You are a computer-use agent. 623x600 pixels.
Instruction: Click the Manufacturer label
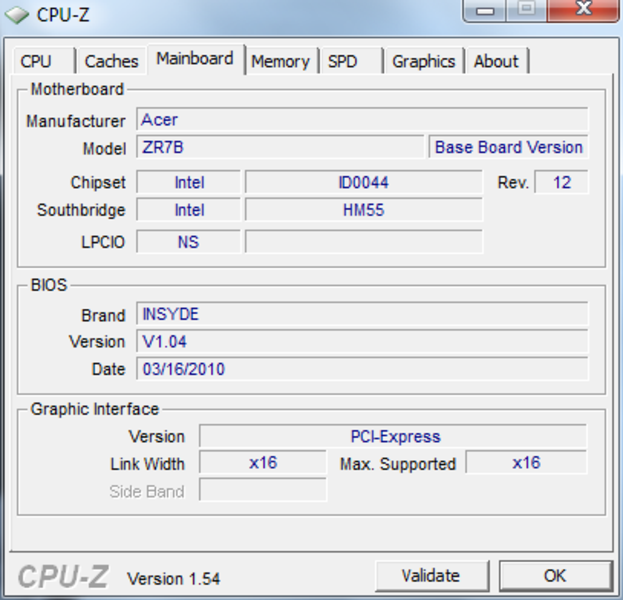tap(75, 121)
